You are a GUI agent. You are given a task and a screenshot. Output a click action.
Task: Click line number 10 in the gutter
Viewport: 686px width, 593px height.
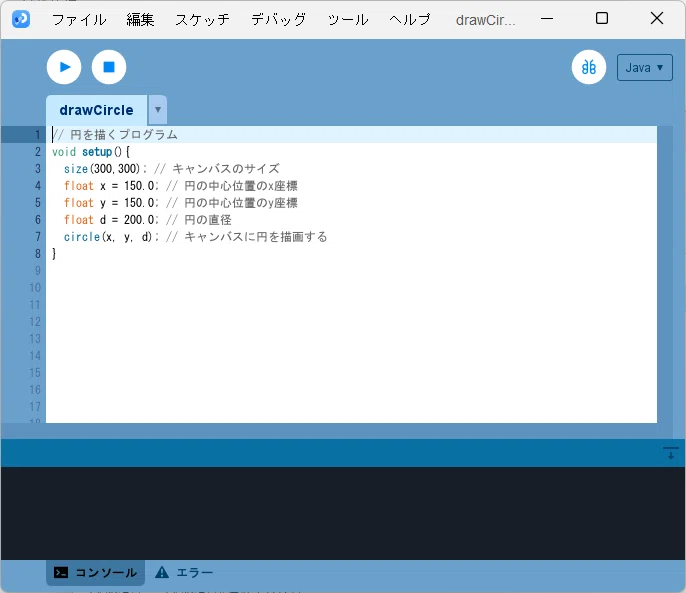[x=35, y=288]
